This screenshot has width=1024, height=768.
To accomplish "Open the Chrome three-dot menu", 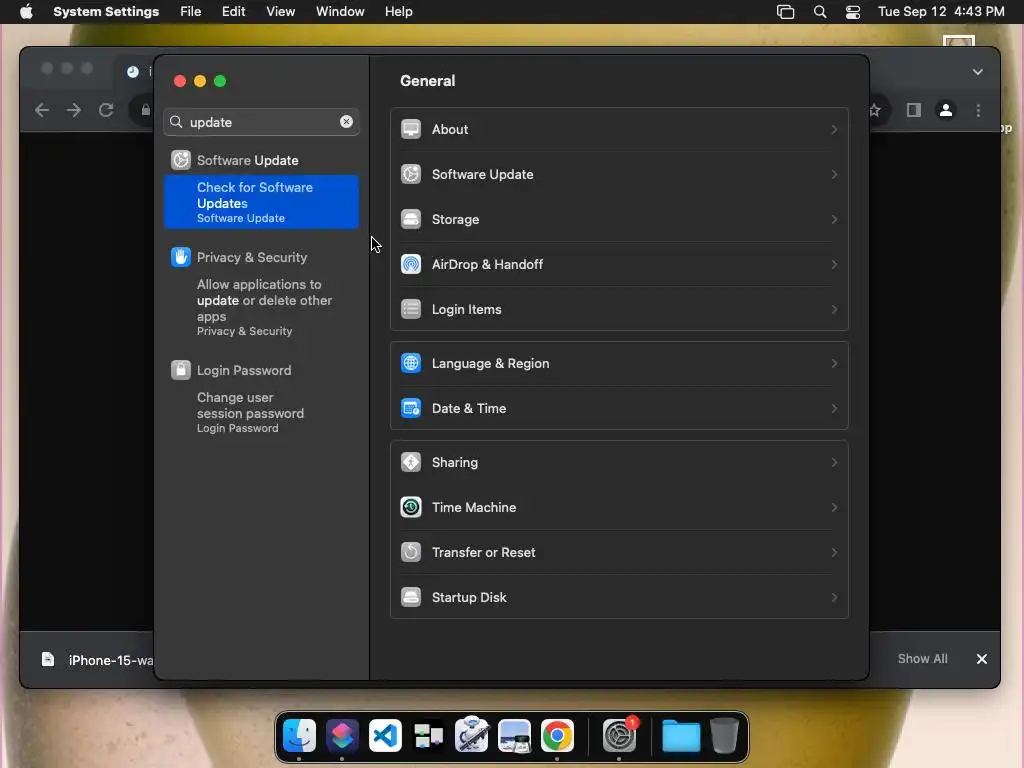I will click(x=978, y=110).
